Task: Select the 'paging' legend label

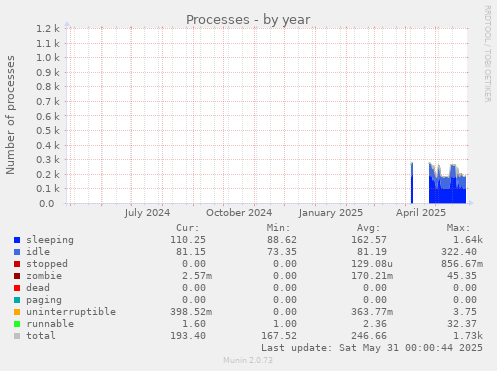Action: click(x=44, y=300)
